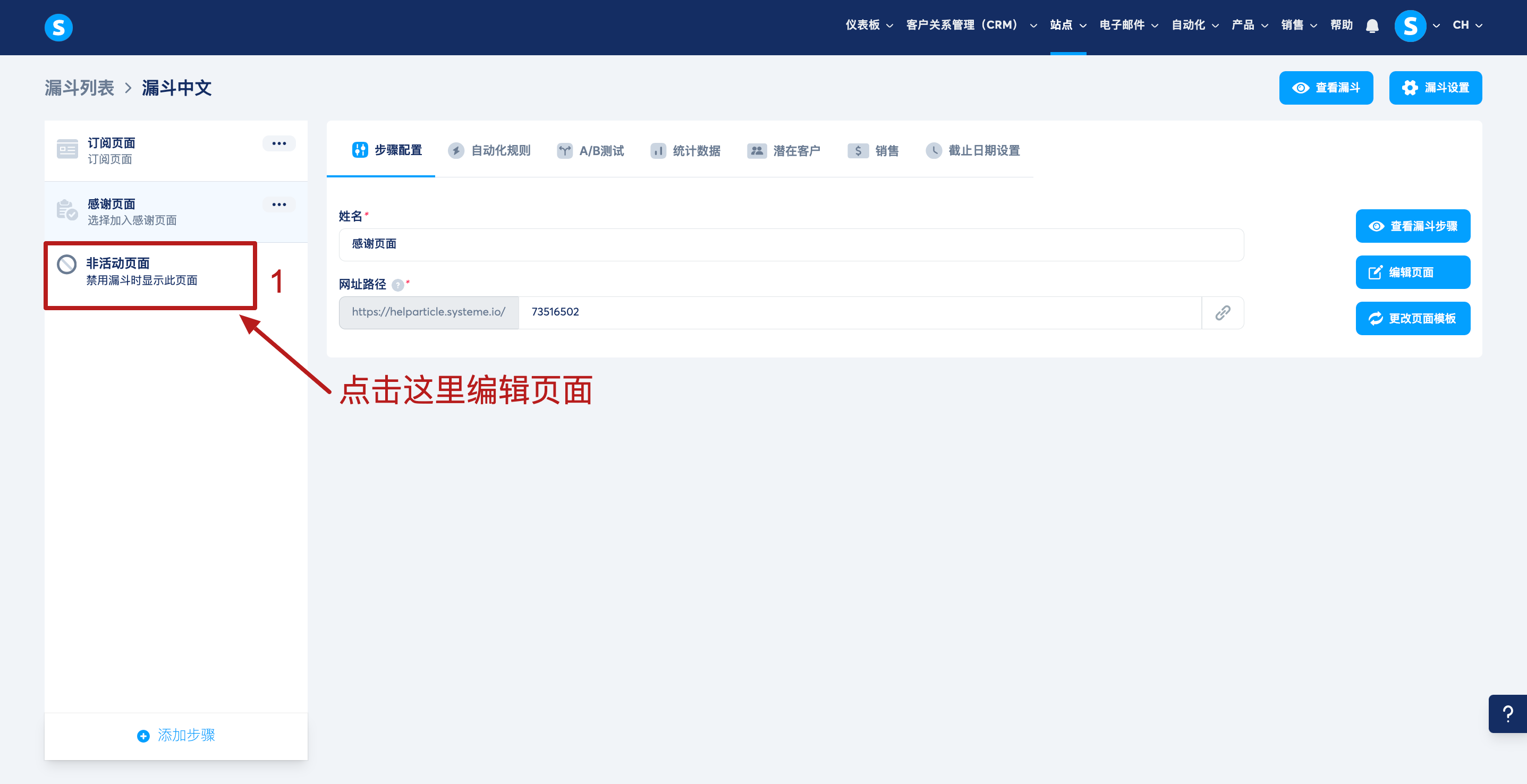
Task: Switch to the A/B测试 tab
Action: click(590, 150)
